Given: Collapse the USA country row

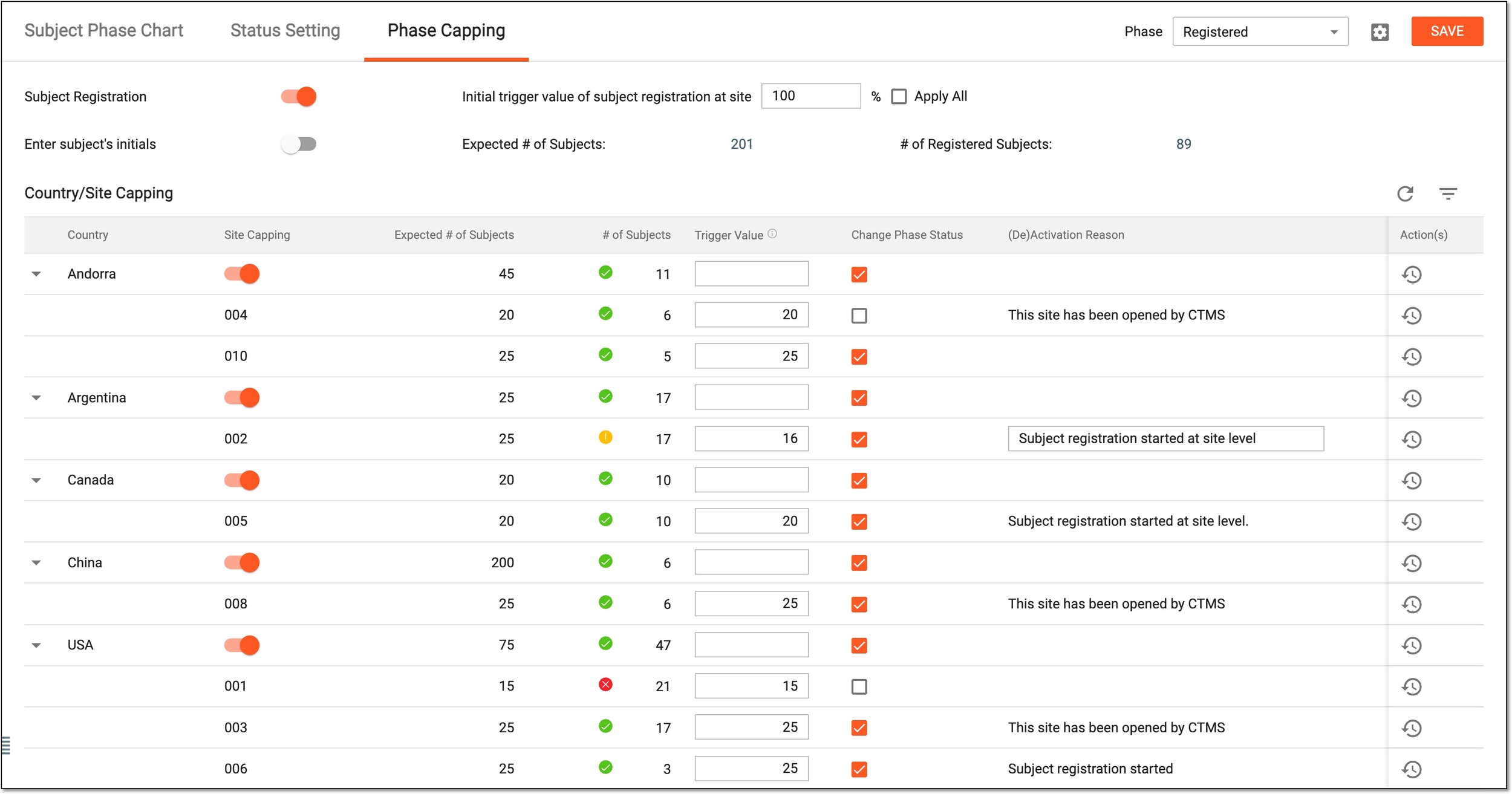Looking at the screenshot, I should tap(36, 645).
